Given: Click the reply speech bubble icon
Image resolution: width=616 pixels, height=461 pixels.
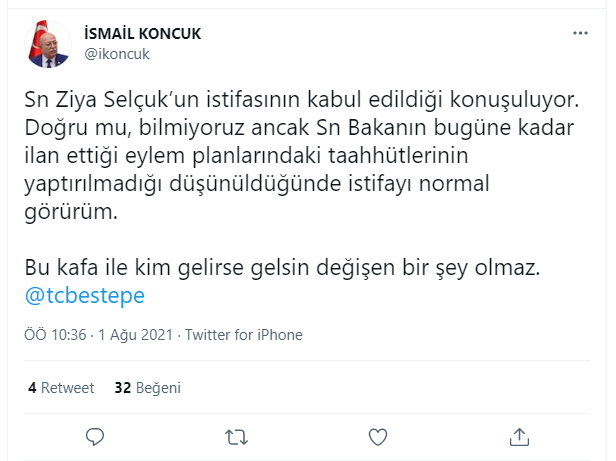Looking at the screenshot, I should tap(95, 436).
